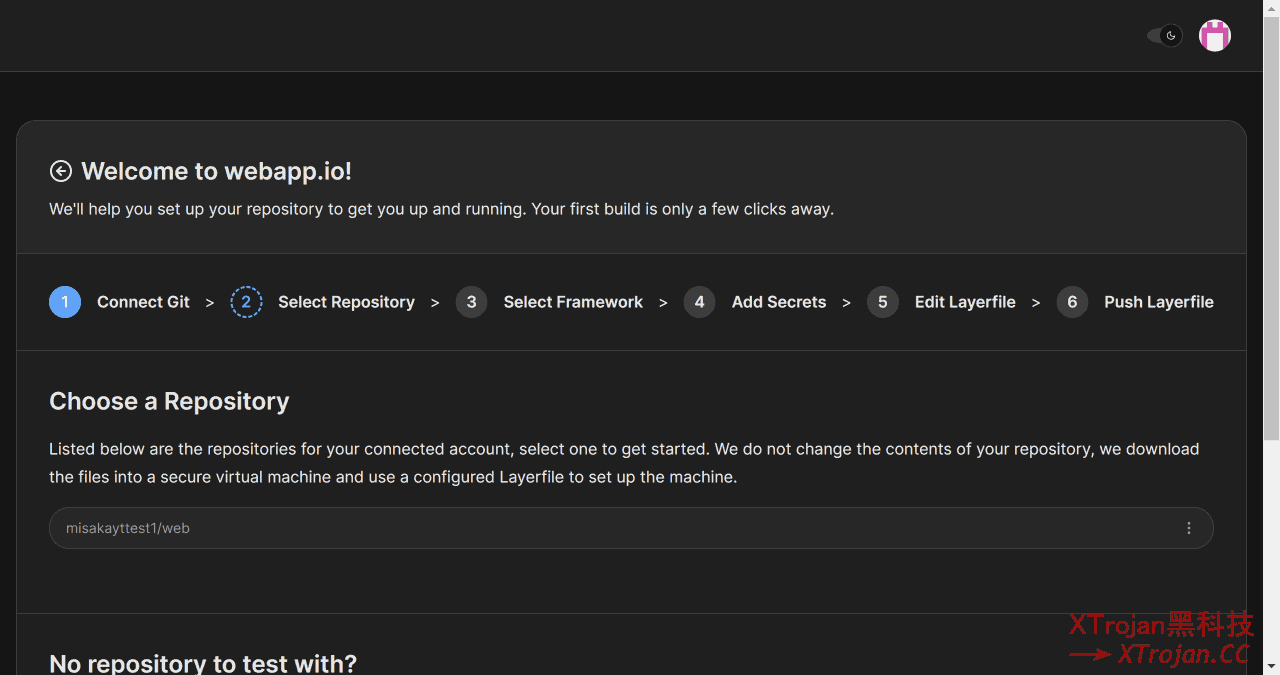Screen dimensions: 1280x675
Task: Click the No repository to test with? heading
Action: pos(203,663)
